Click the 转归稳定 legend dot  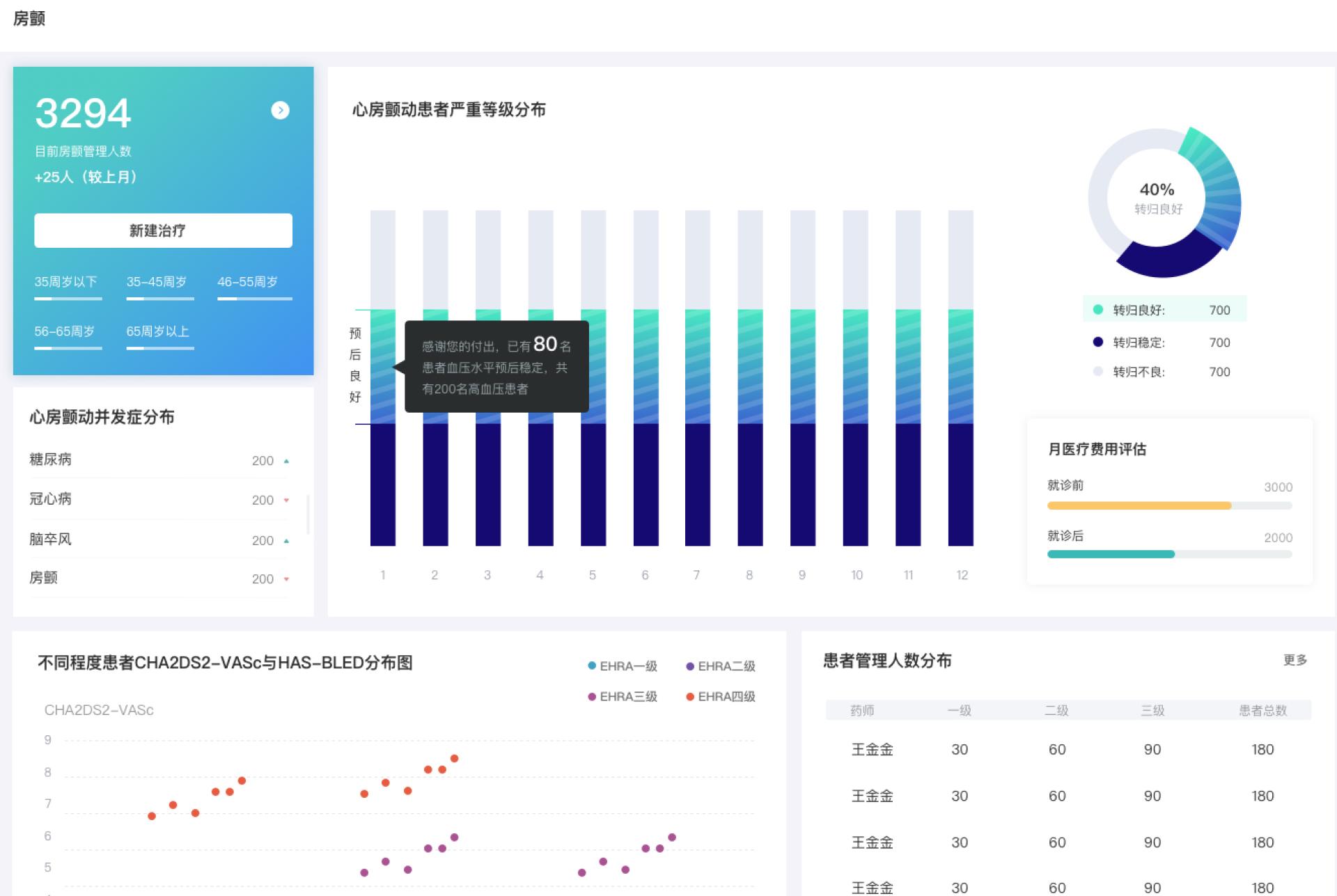(x=1098, y=342)
